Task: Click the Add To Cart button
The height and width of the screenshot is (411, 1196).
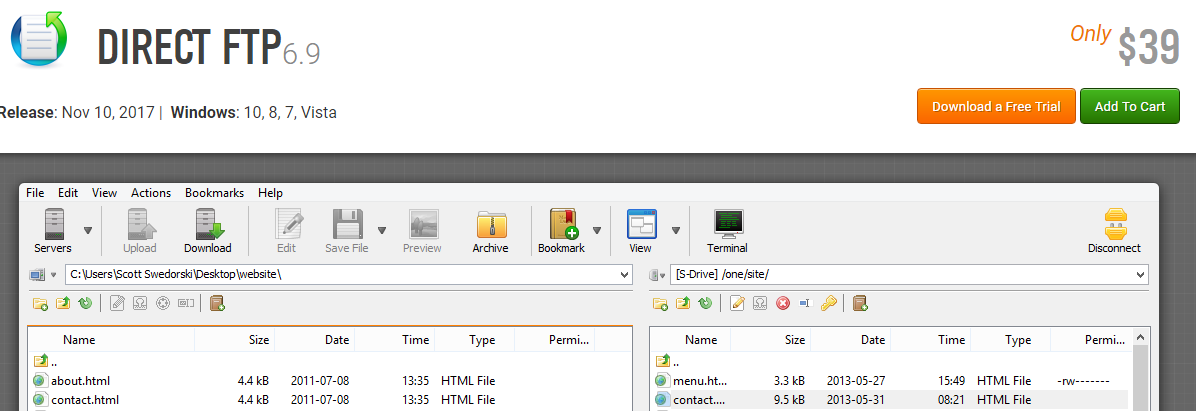Action: [x=1130, y=106]
